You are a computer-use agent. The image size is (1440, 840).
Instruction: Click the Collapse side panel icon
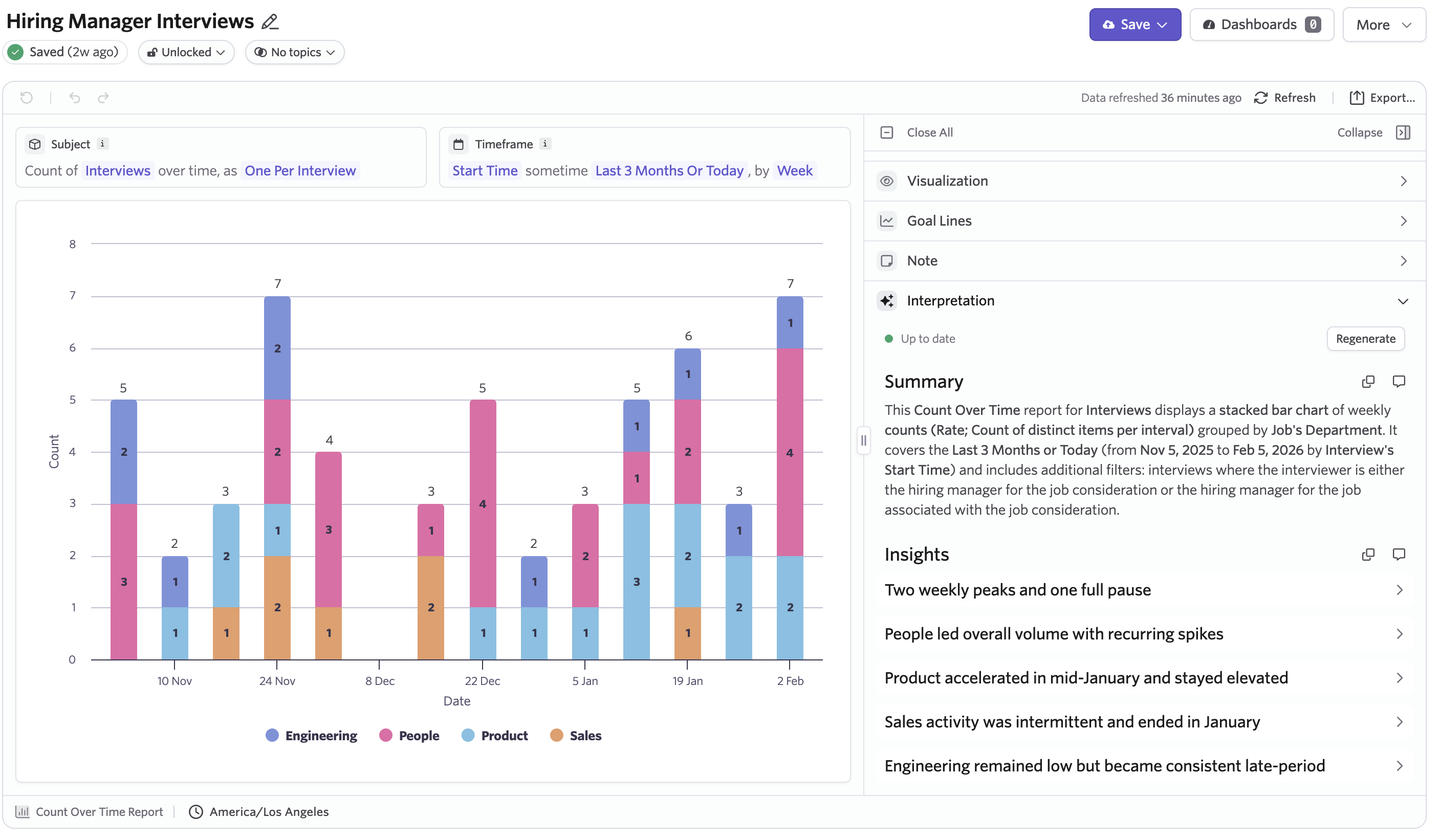[x=1404, y=132]
